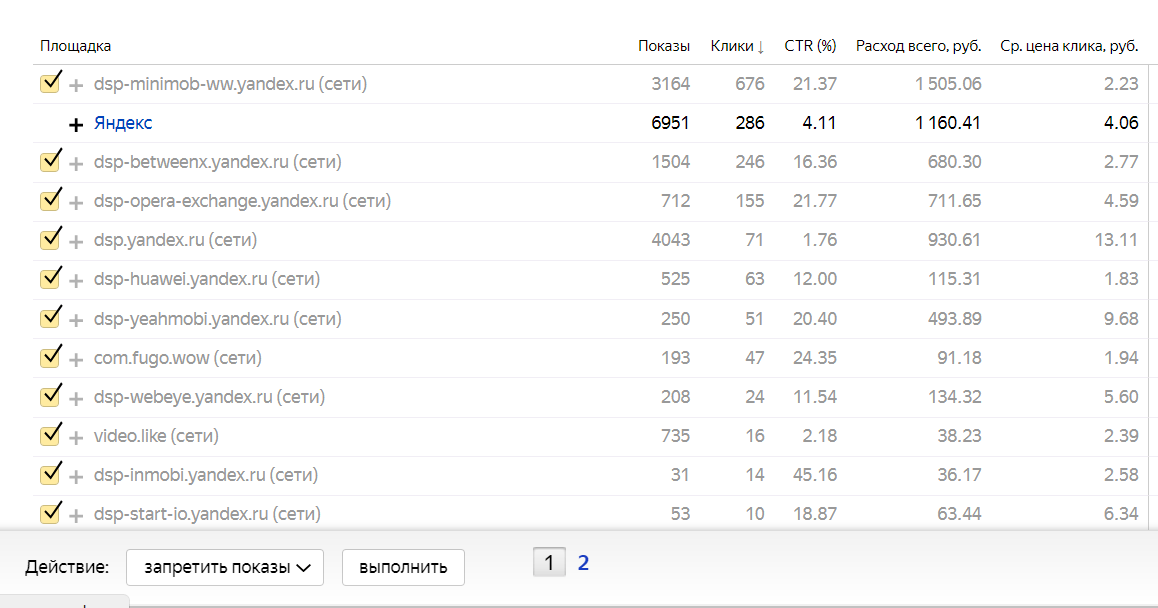
Task: Click video.like (сети) platform name
Action: [x=156, y=437]
